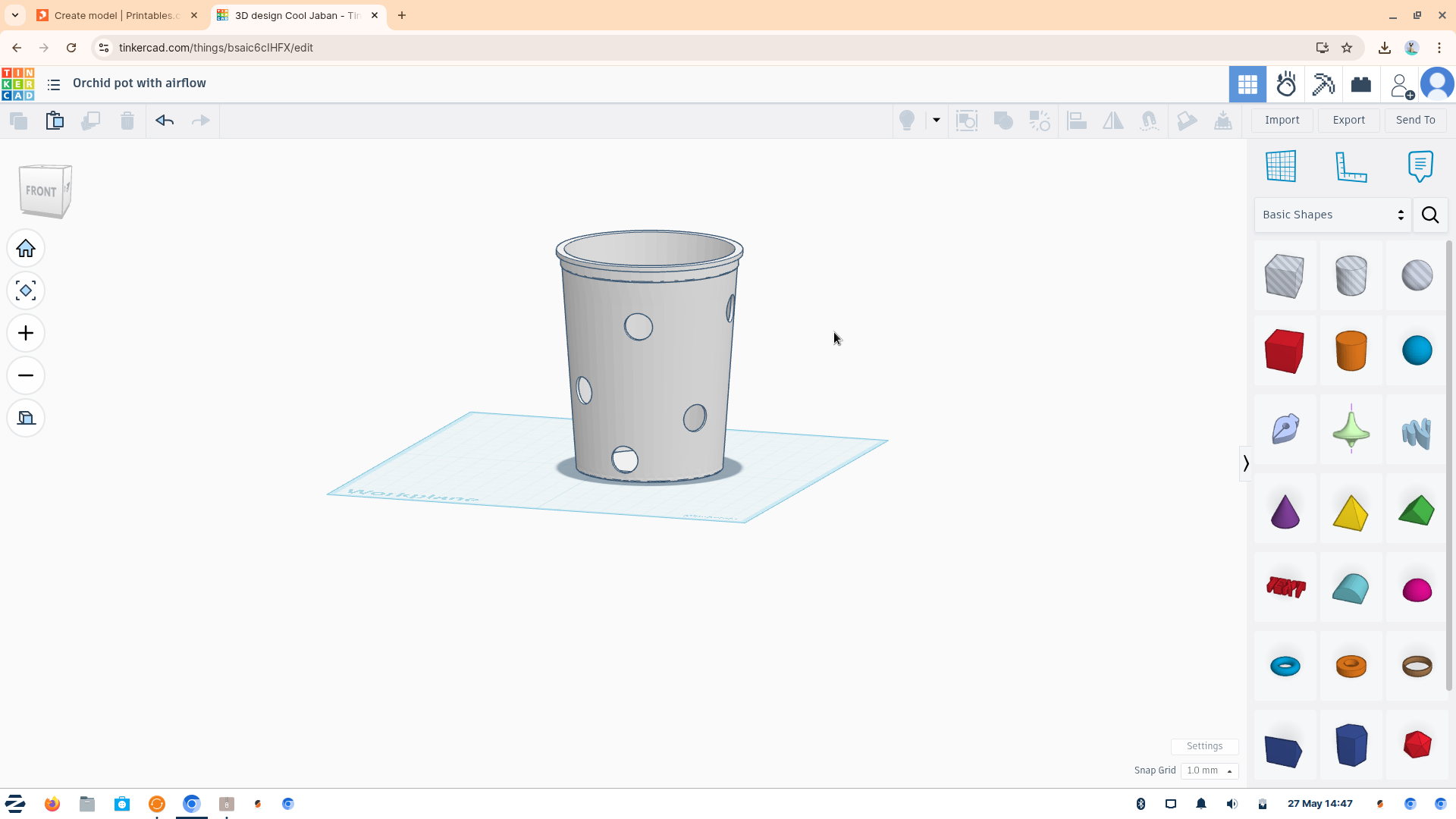Click the Import button
Image resolution: width=1456 pixels, height=819 pixels.
tap(1282, 120)
